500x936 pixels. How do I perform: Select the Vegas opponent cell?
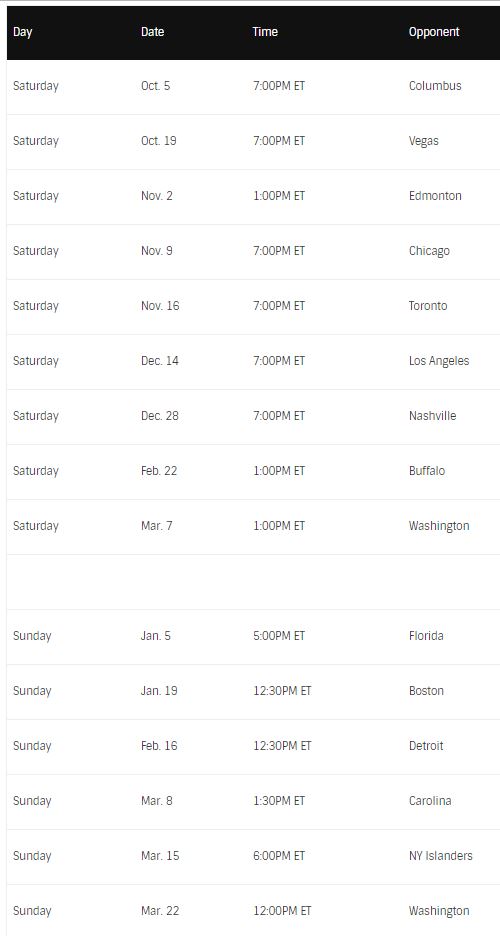point(424,141)
